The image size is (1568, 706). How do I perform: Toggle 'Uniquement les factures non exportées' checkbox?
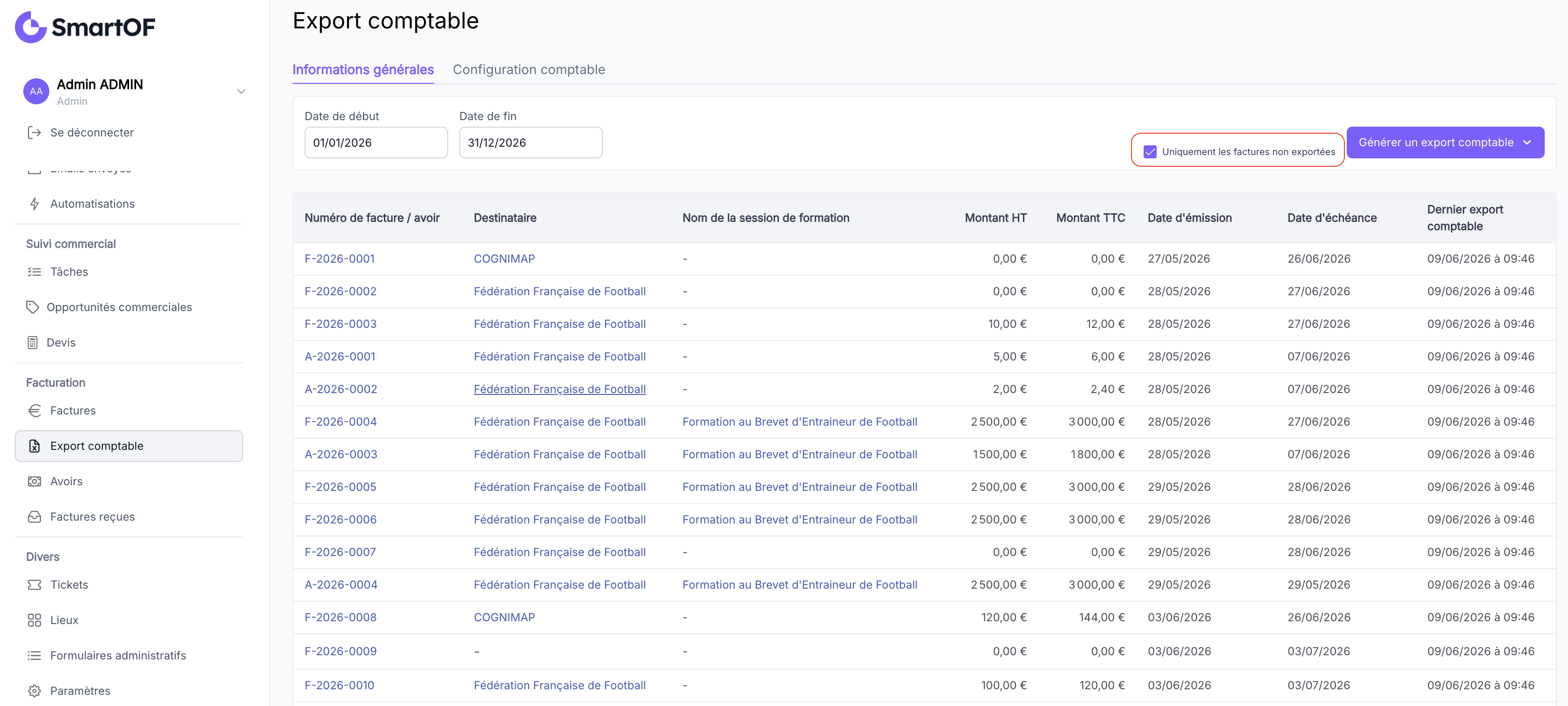(1150, 151)
